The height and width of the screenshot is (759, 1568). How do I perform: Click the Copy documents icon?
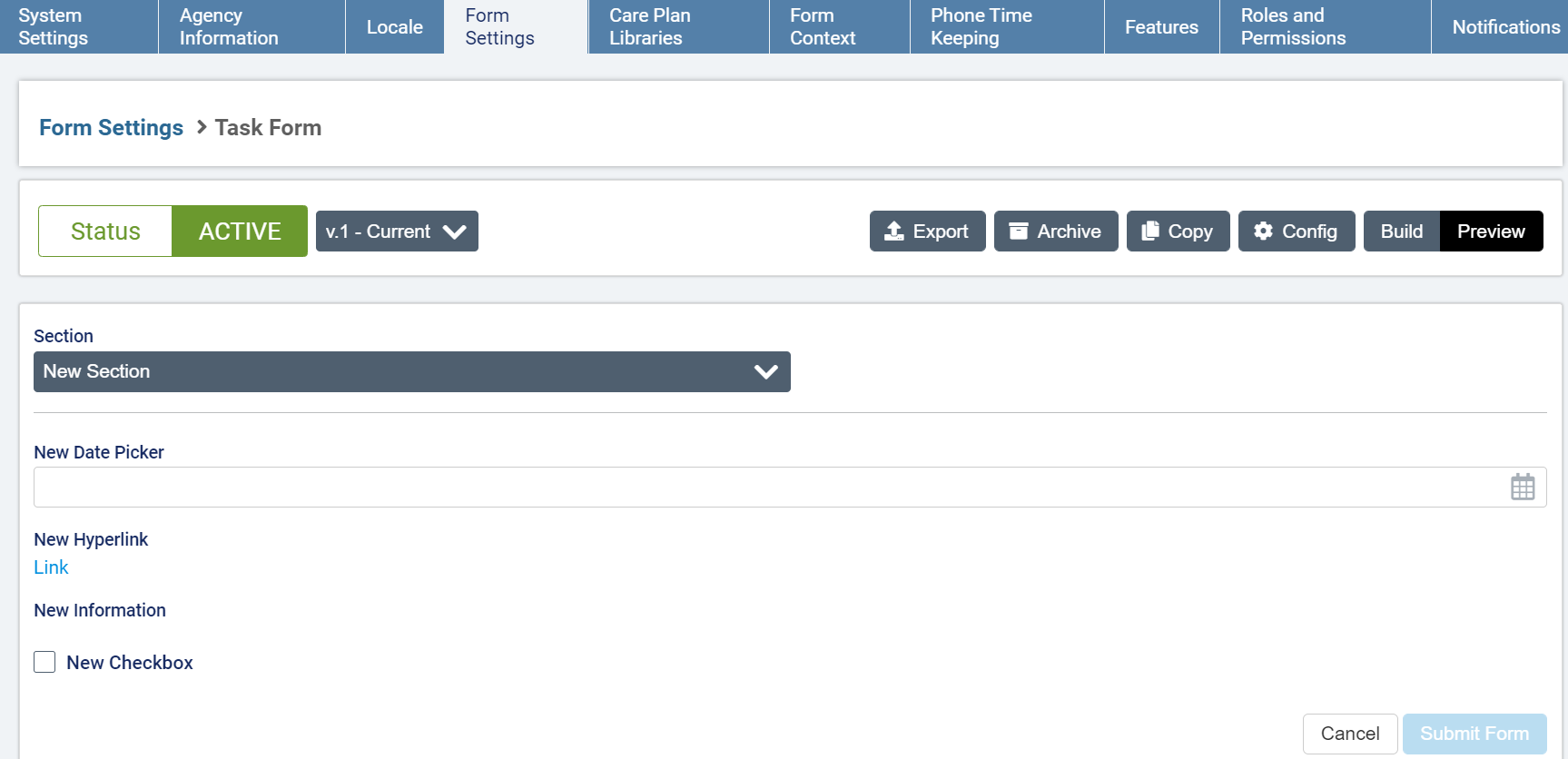click(1150, 232)
